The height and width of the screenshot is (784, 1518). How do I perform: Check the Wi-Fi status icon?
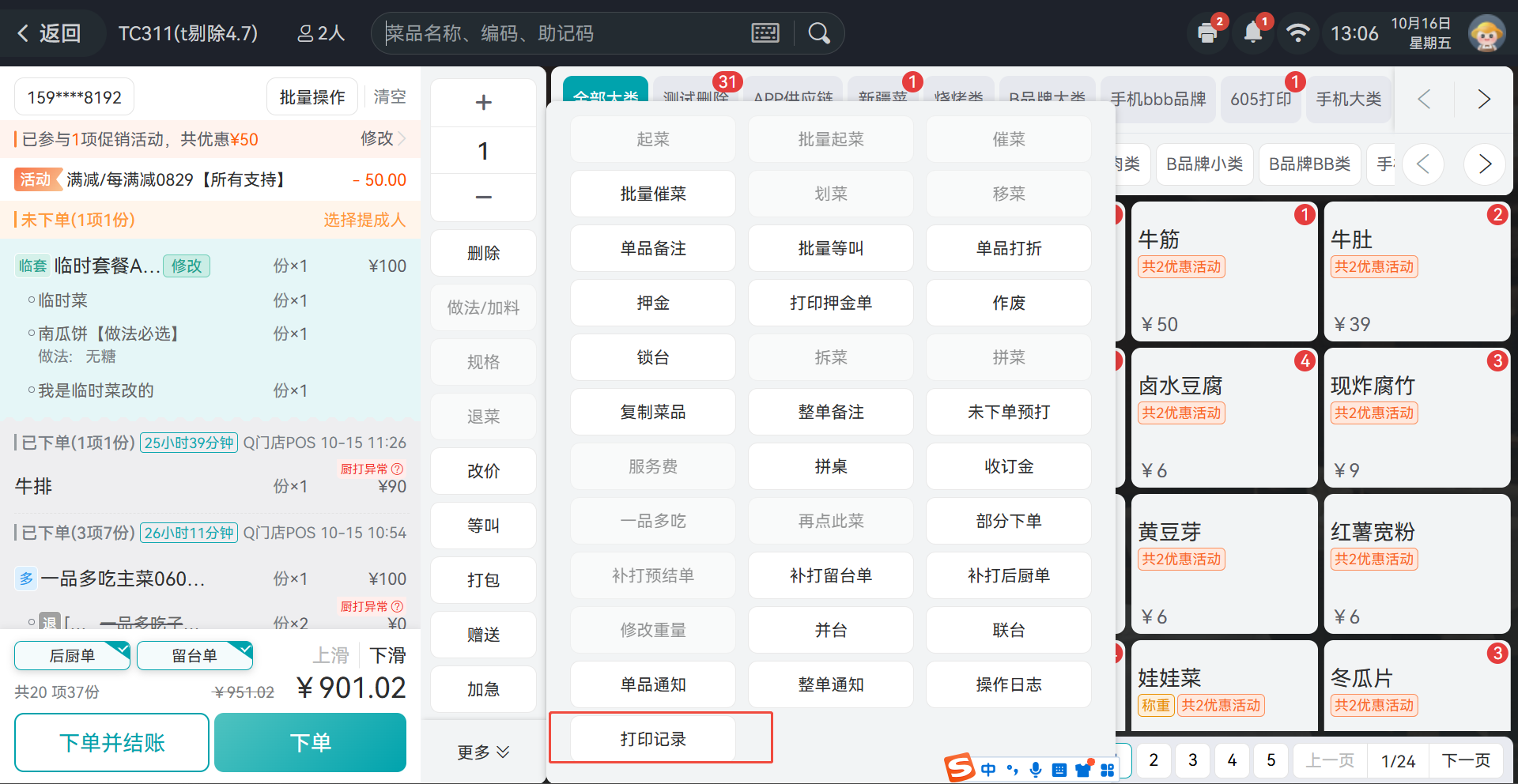[x=1297, y=33]
